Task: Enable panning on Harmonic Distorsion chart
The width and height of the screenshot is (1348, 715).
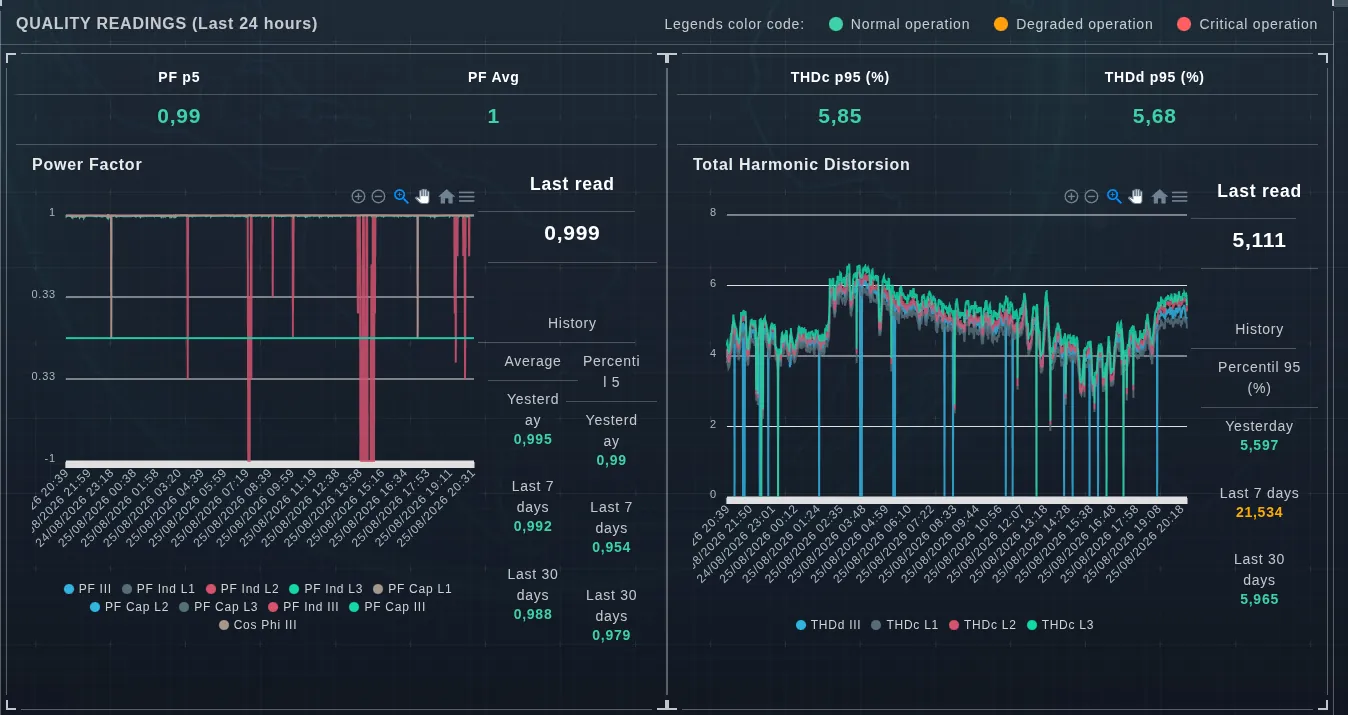Action: (1136, 197)
